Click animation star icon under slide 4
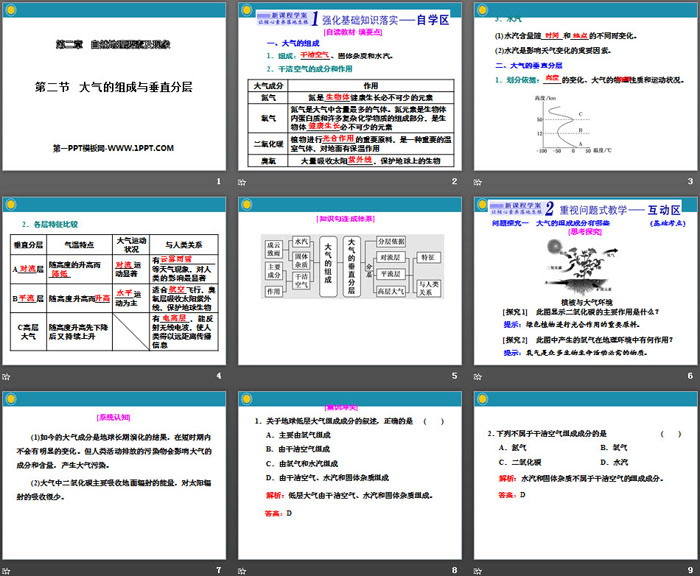Screen dimensions: 700x576 (6, 376)
